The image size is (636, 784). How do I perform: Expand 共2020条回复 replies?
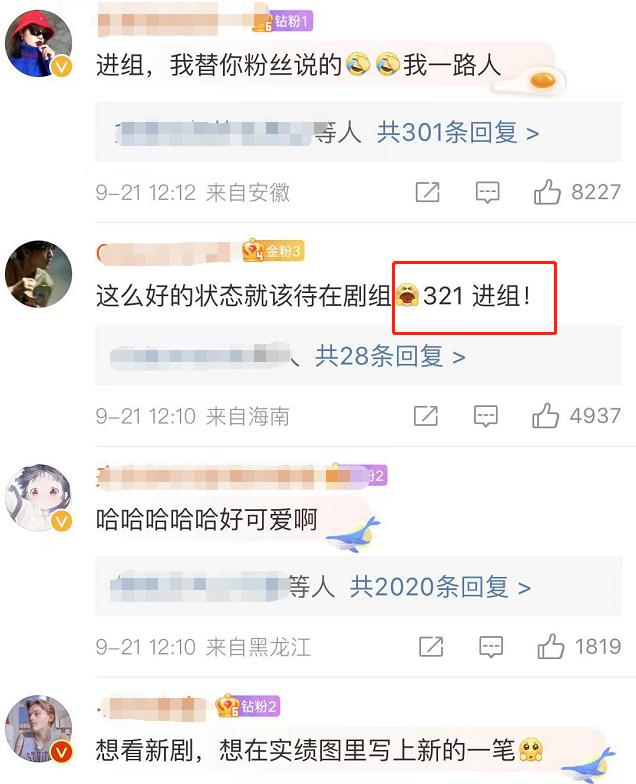(440, 586)
